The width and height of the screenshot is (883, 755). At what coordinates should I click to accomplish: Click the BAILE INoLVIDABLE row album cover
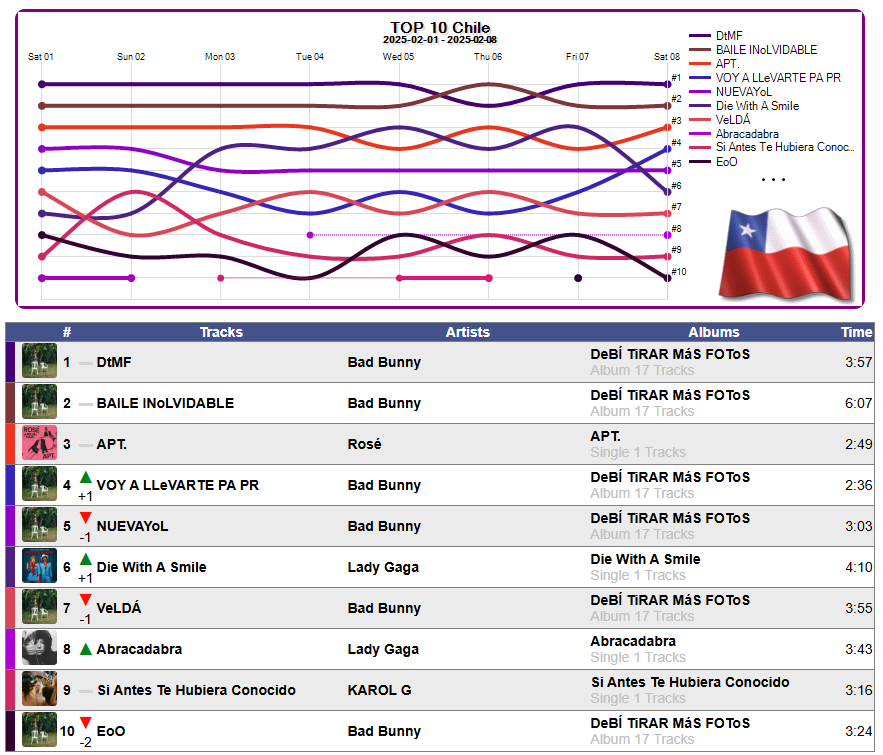(x=39, y=402)
